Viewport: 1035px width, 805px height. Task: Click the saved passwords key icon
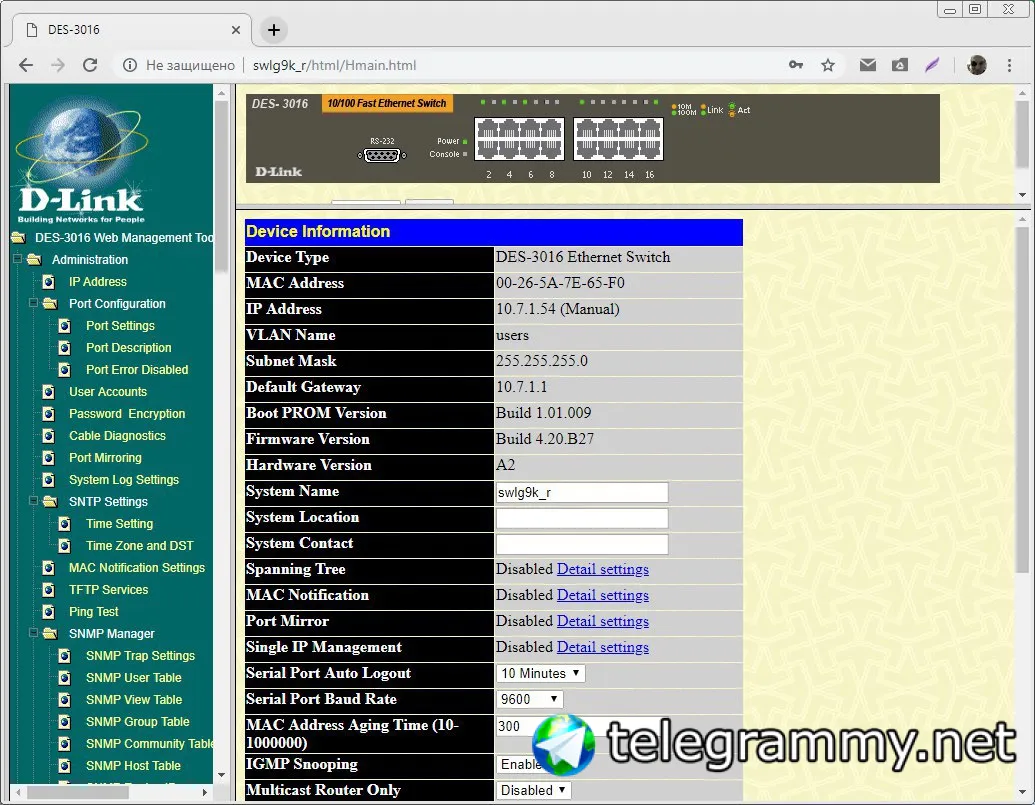[x=796, y=65]
